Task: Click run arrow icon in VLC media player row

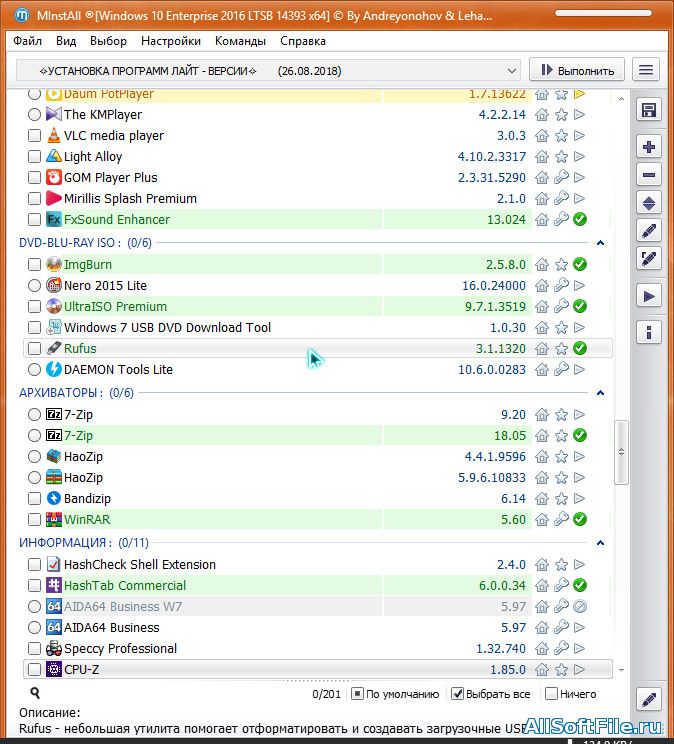Action: tap(579, 136)
